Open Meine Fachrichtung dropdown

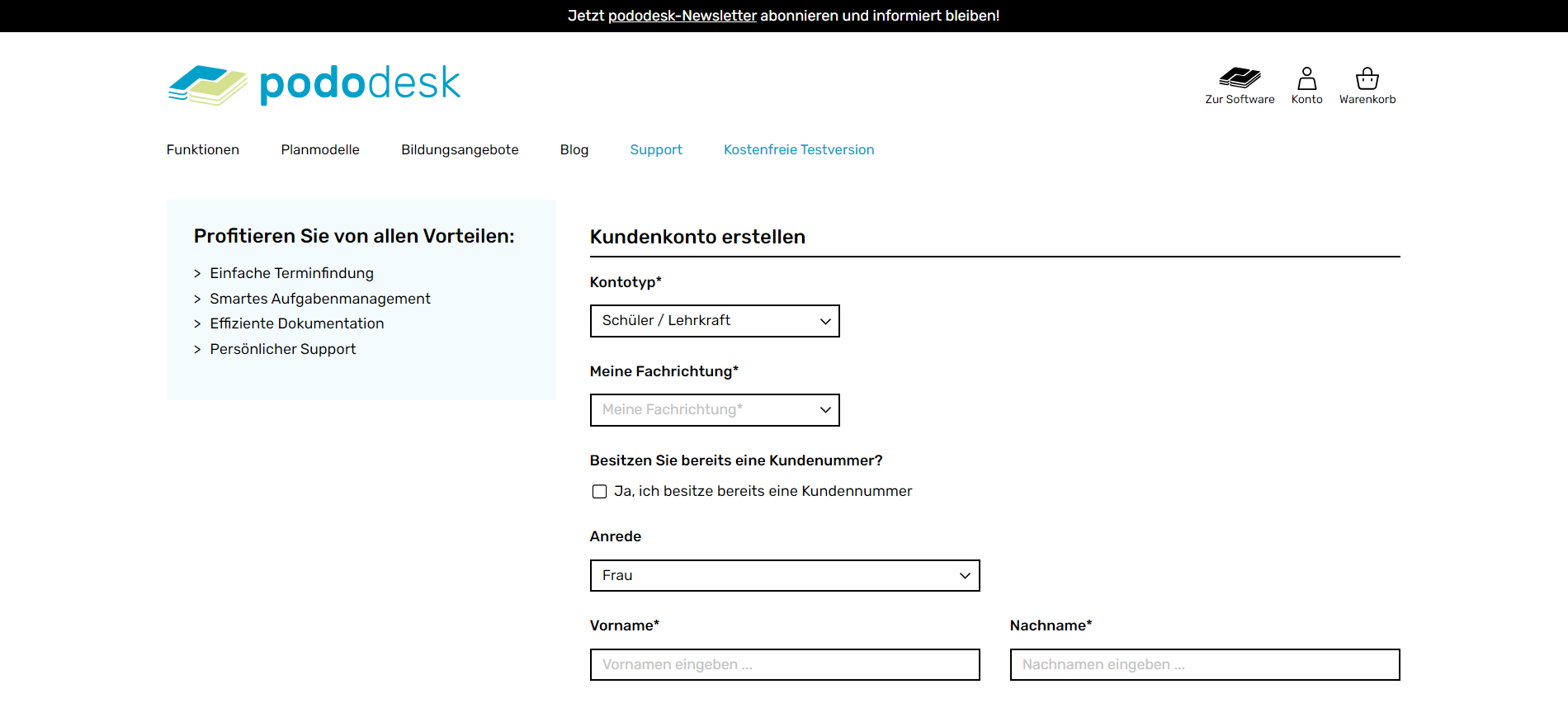click(x=715, y=410)
